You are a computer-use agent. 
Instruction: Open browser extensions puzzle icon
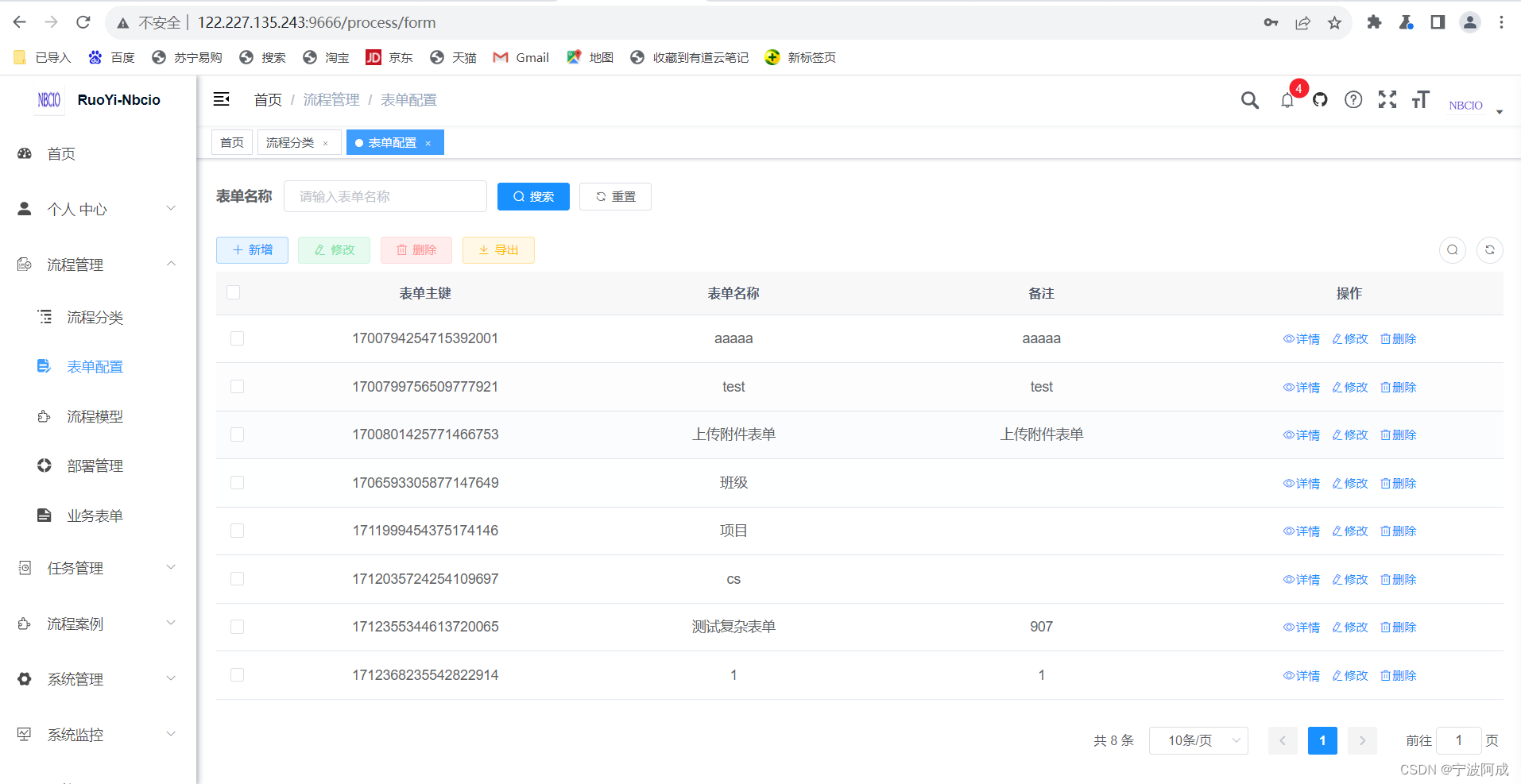(1374, 22)
